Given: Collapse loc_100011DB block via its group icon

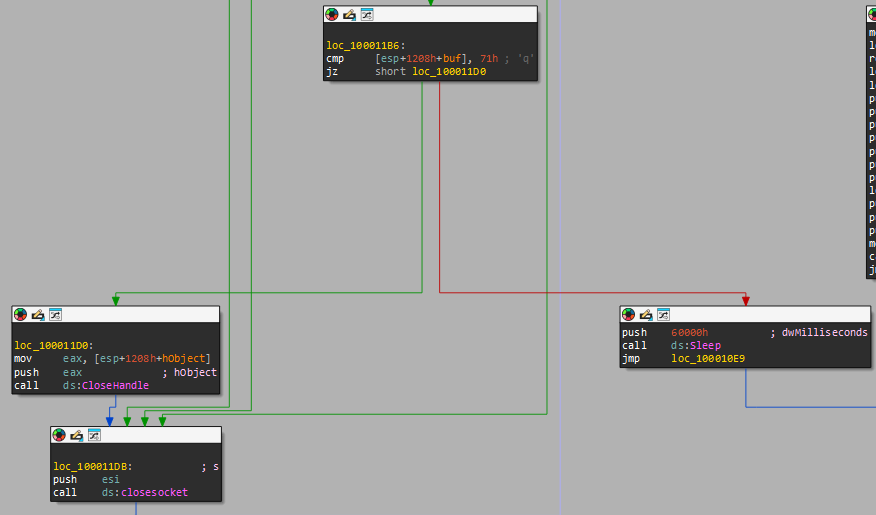Looking at the screenshot, I should coord(93,435).
